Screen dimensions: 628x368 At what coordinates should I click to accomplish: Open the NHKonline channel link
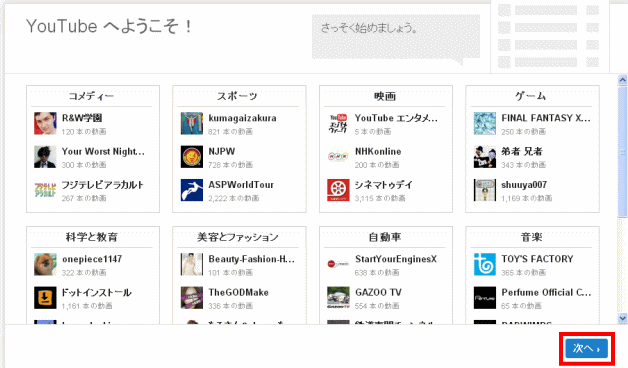pyautogui.click(x=378, y=151)
